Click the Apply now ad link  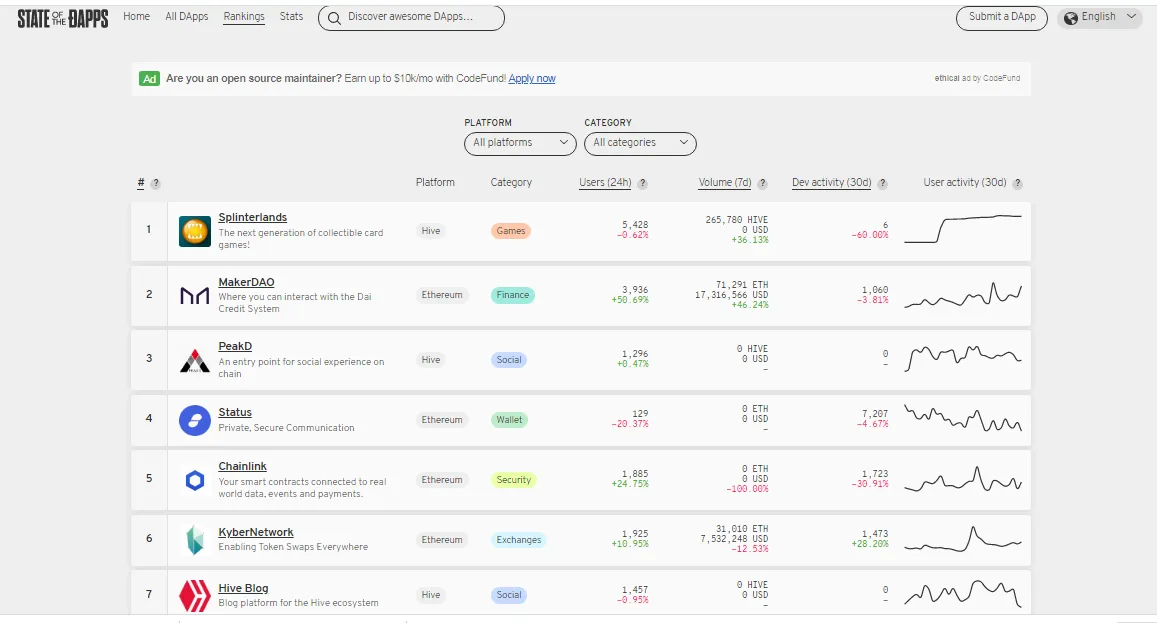(532, 78)
